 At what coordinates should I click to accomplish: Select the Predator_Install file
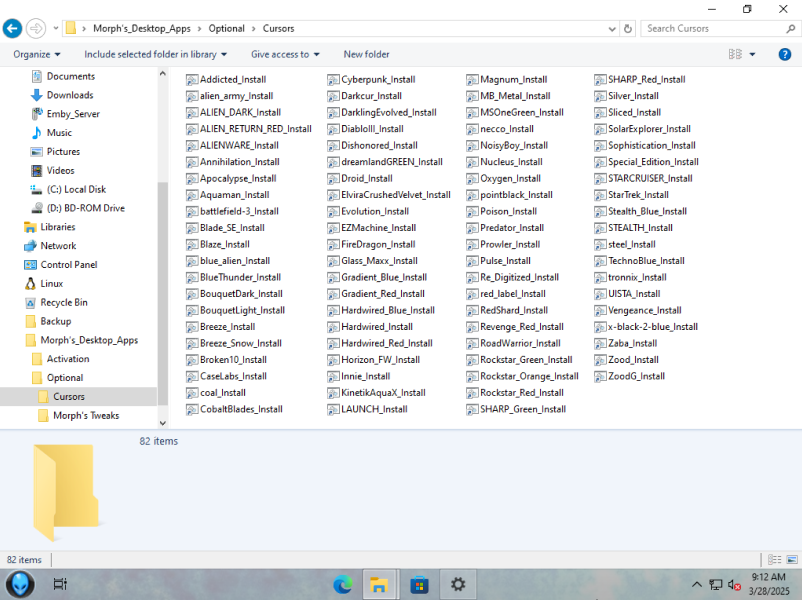505,228
